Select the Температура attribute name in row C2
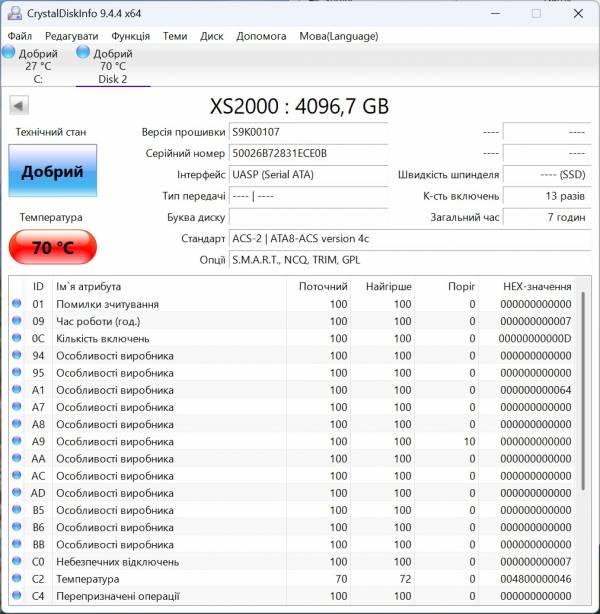This screenshot has width=600, height=614. 88,579
